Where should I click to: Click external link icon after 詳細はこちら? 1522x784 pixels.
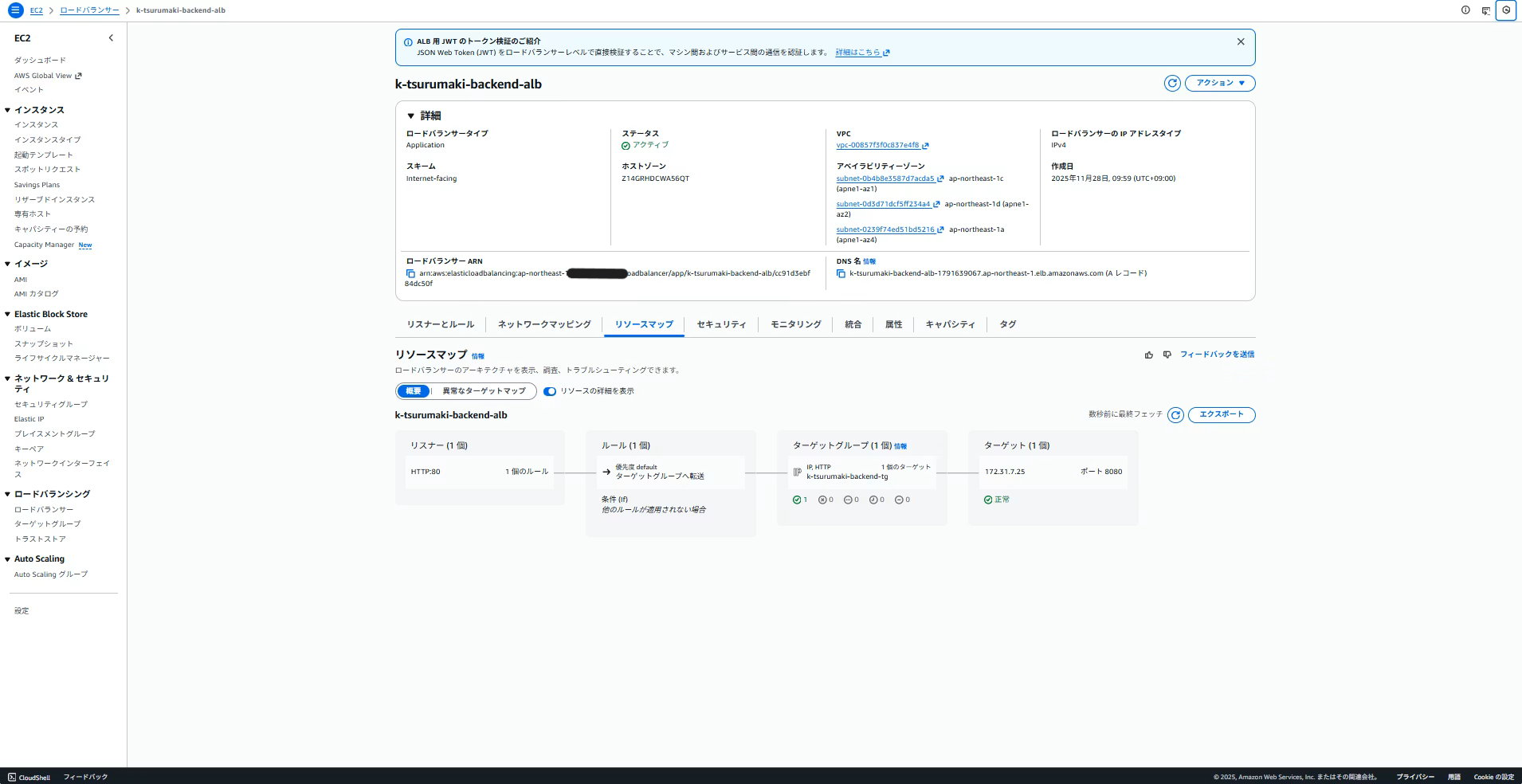coord(887,53)
